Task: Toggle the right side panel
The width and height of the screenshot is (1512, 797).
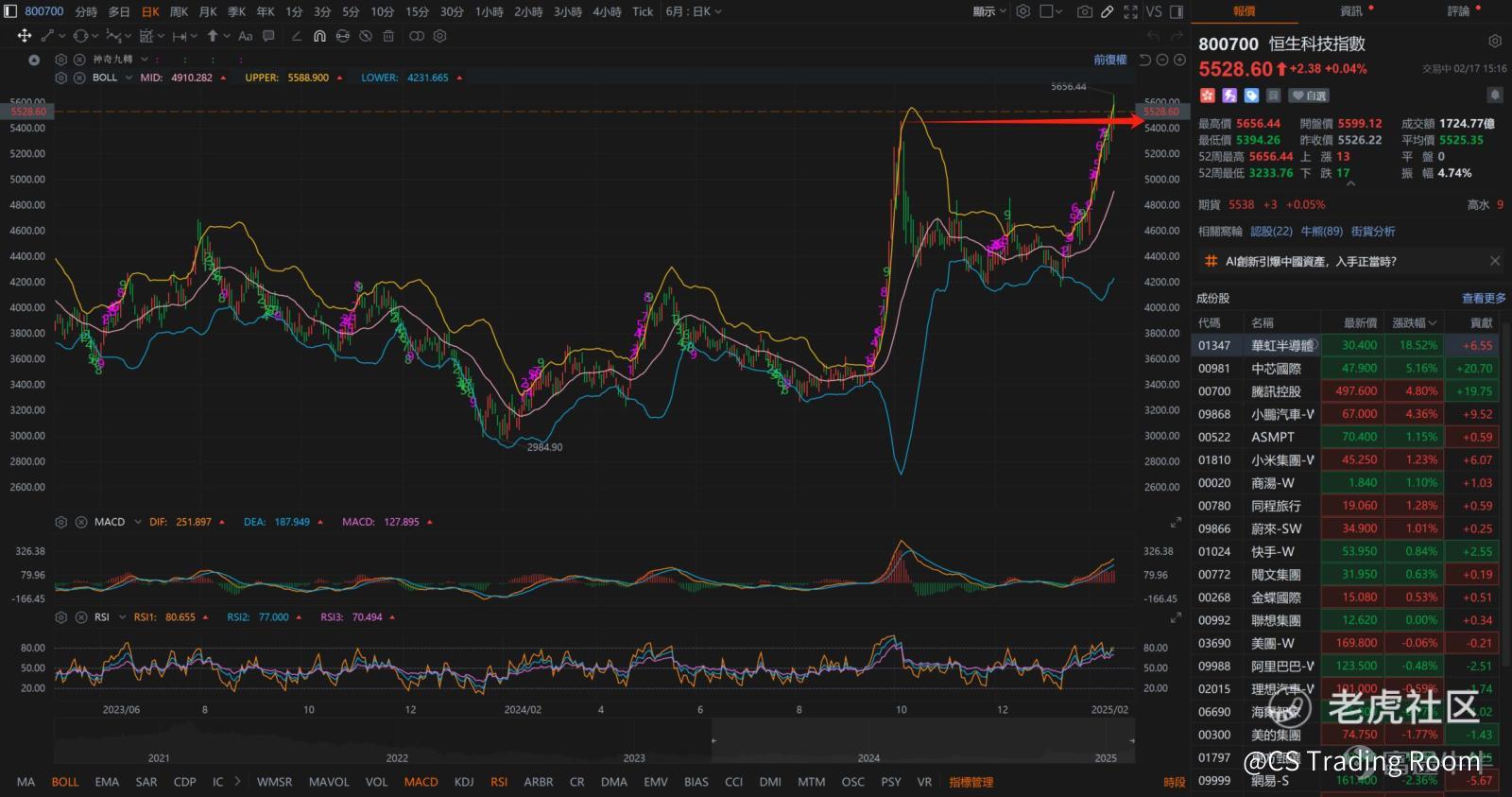Action: click(x=1177, y=11)
